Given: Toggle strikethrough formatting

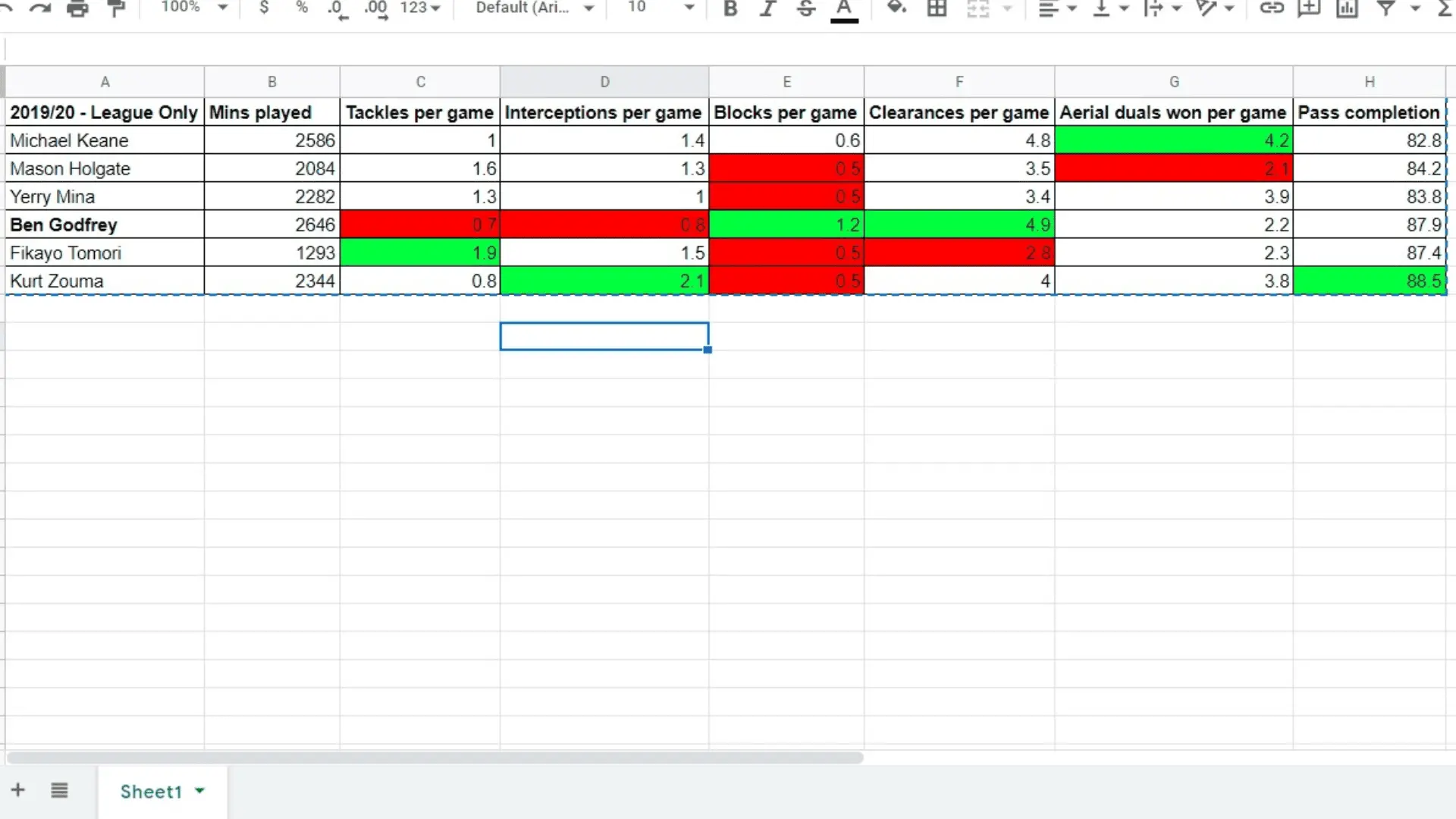Looking at the screenshot, I should (x=806, y=8).
